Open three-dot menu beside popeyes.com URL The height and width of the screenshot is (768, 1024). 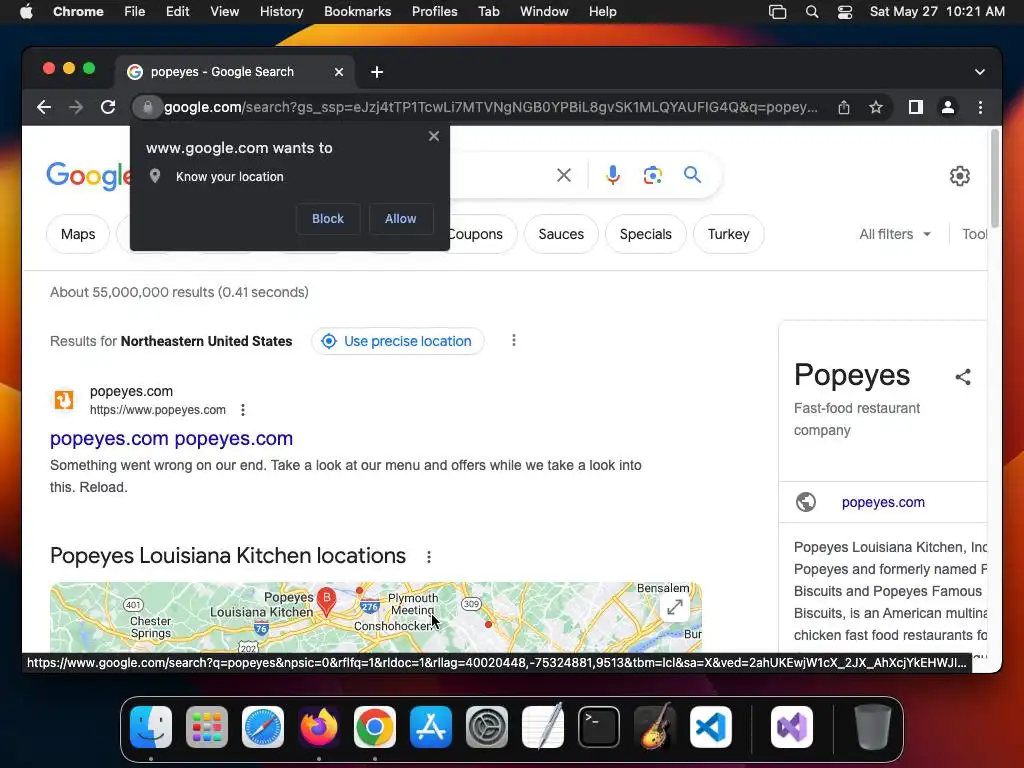(243, 410)
